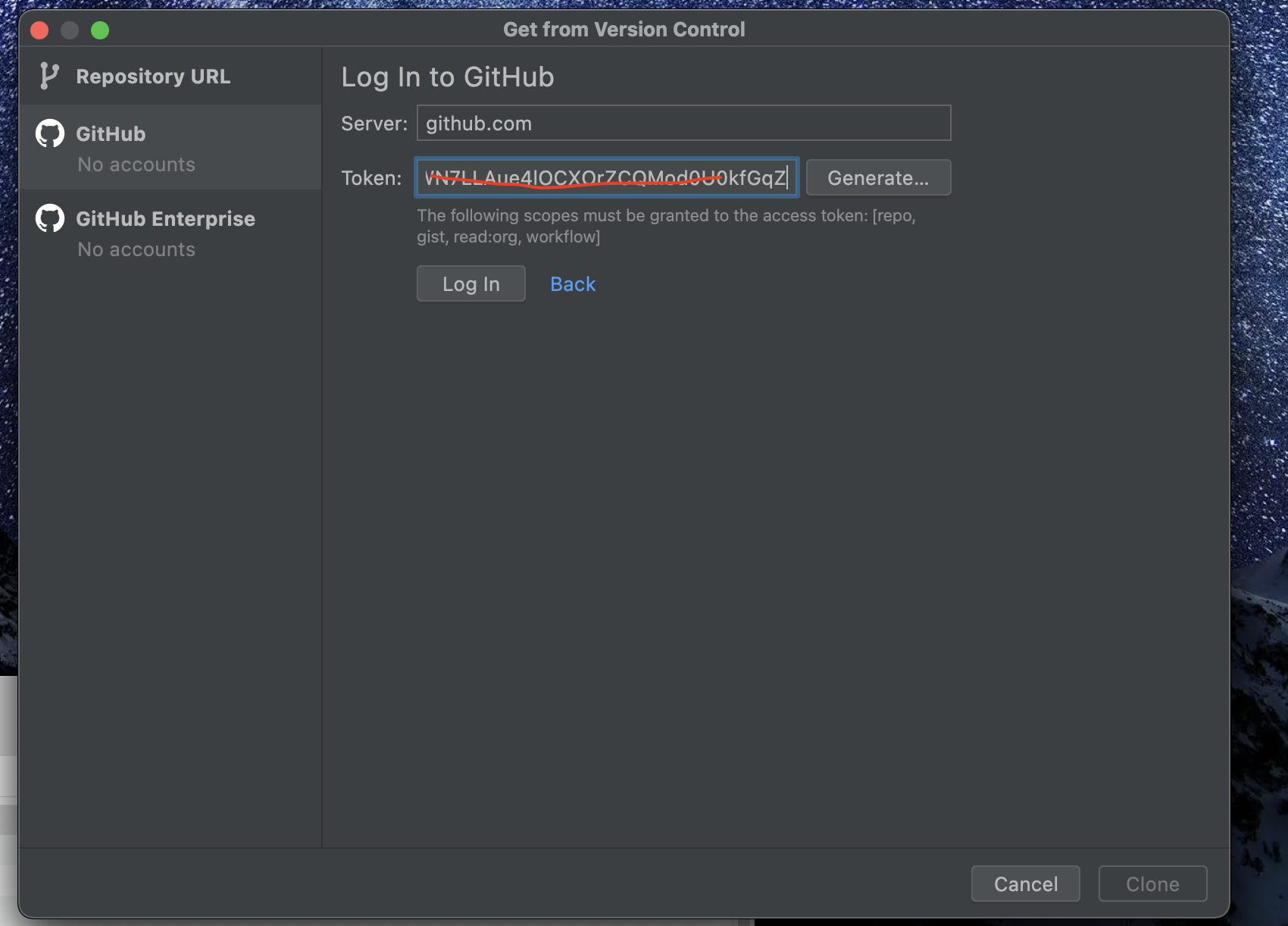Click the Repository URL branch icon
The height and width of the screenshot is (926, 1288).
click(49, 76)
